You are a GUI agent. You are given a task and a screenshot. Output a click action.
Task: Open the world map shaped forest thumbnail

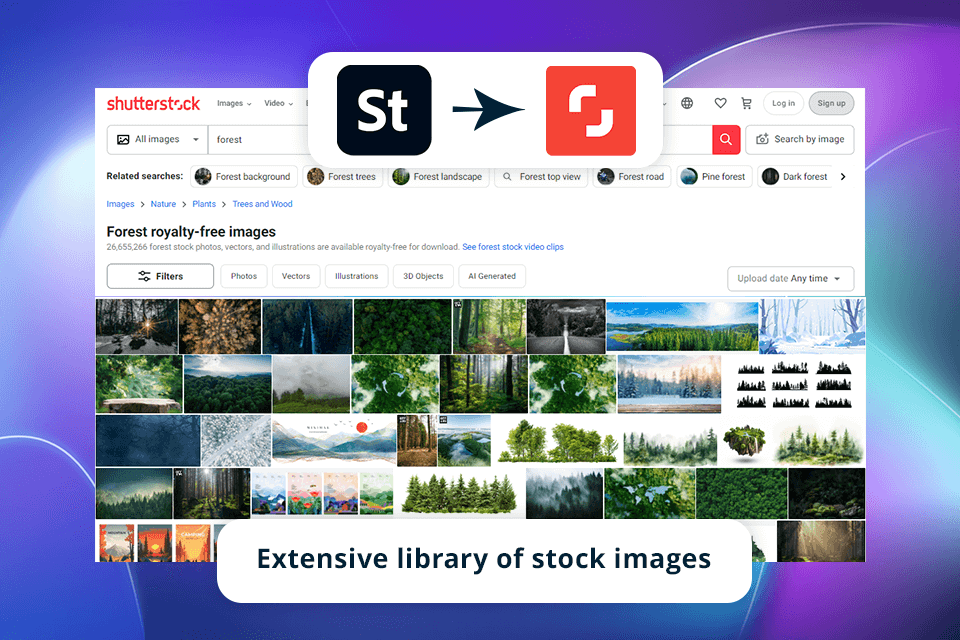point(650,494)
